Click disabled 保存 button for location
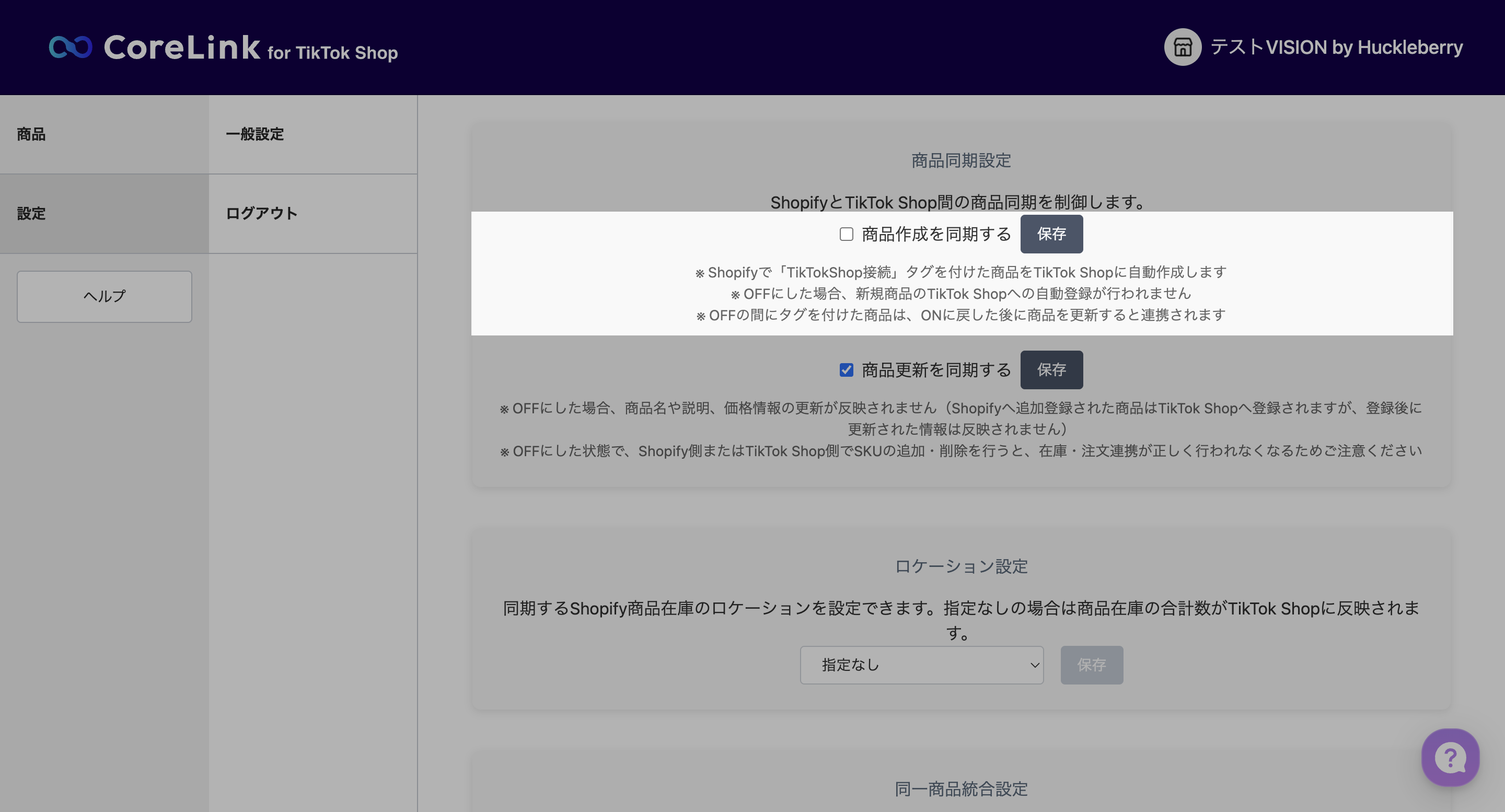This screenshot has width=1505, height=812. 1091,665
